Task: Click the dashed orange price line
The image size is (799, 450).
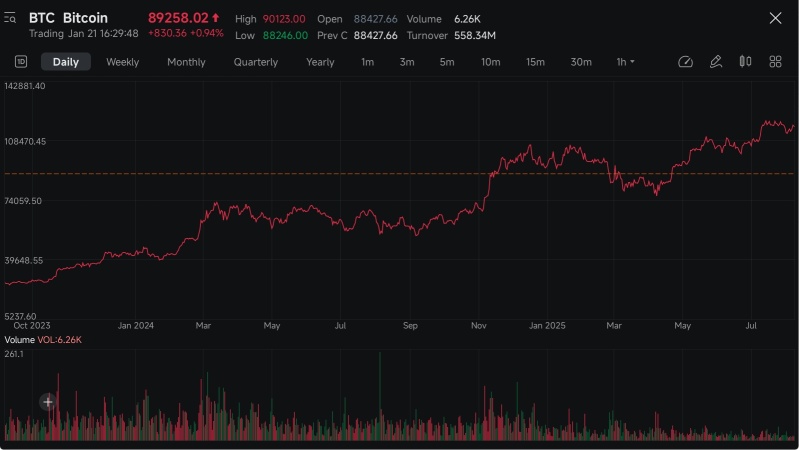Action: coord(399,174)
